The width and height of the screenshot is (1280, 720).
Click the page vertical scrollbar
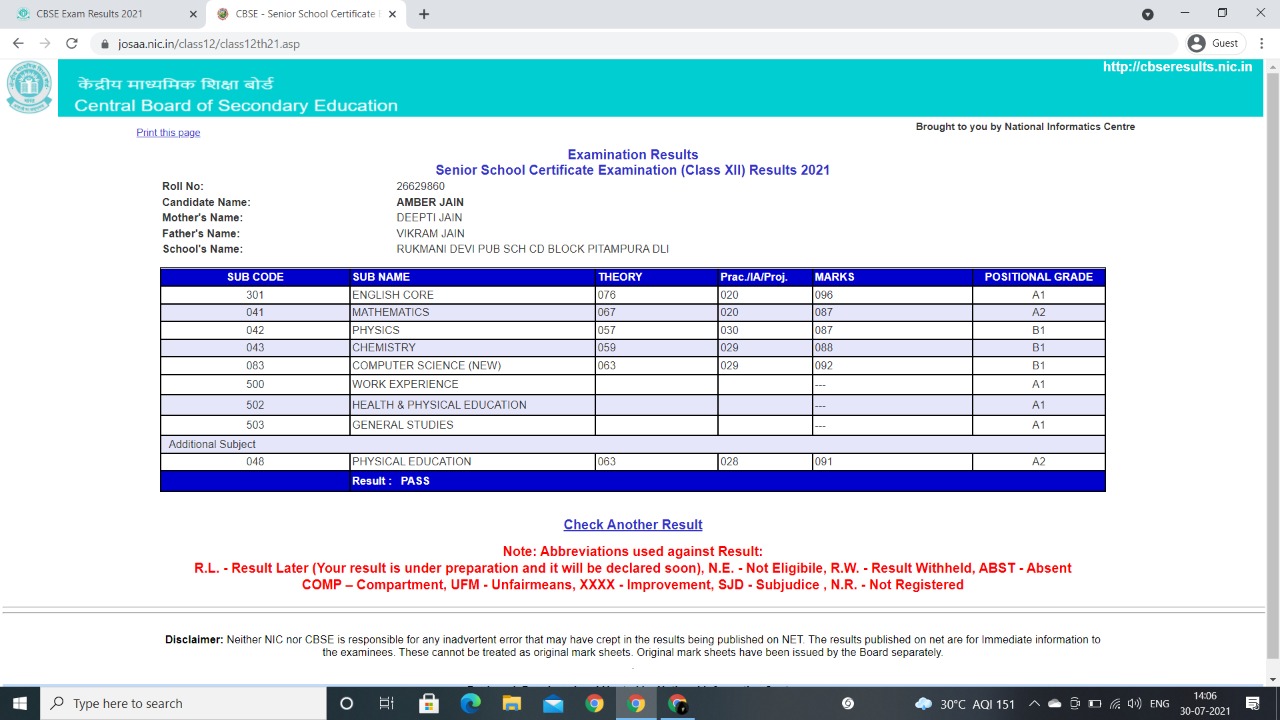click(1273, 364)
